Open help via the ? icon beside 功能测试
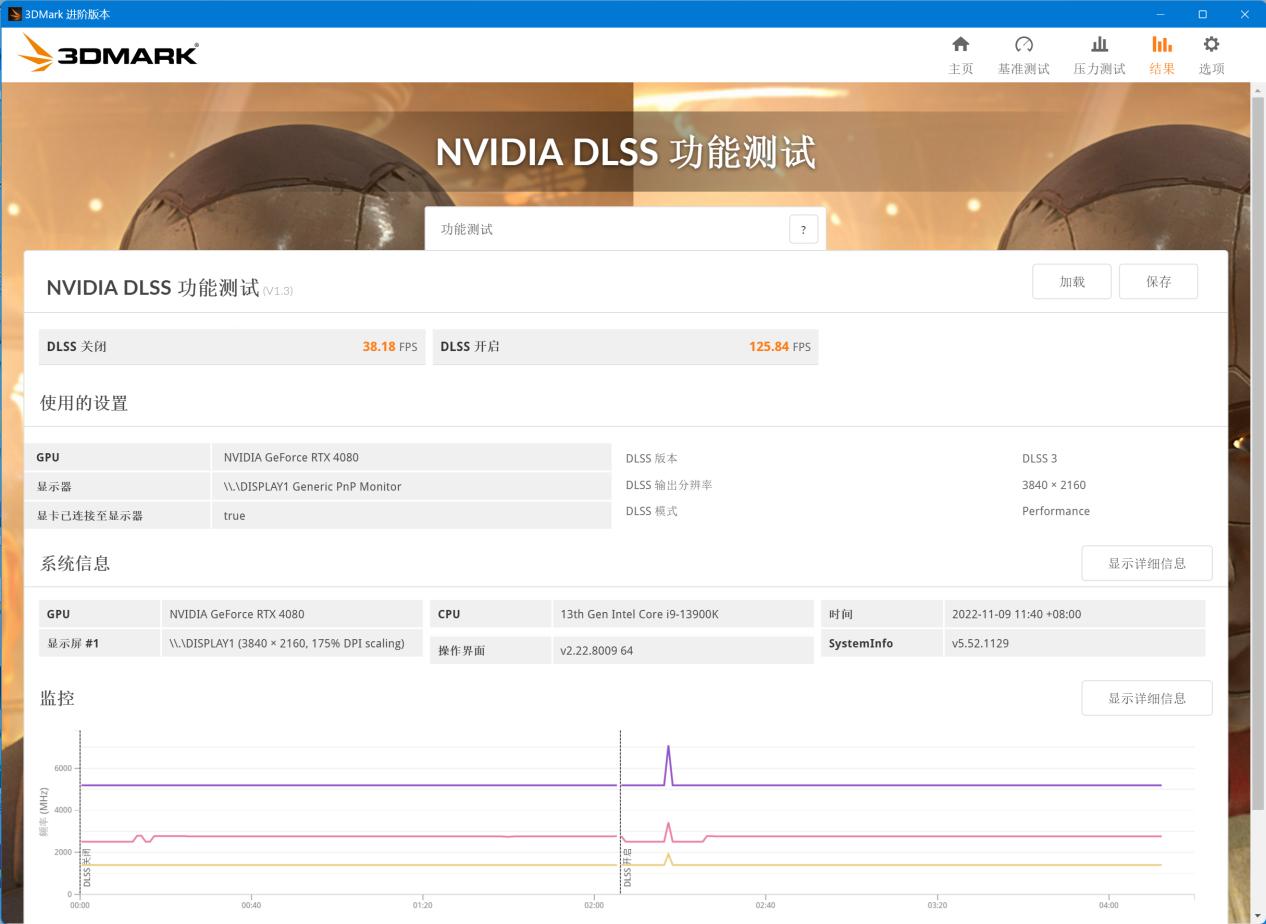This screenshot has width=1266, height=924. (x=802, y=229)
